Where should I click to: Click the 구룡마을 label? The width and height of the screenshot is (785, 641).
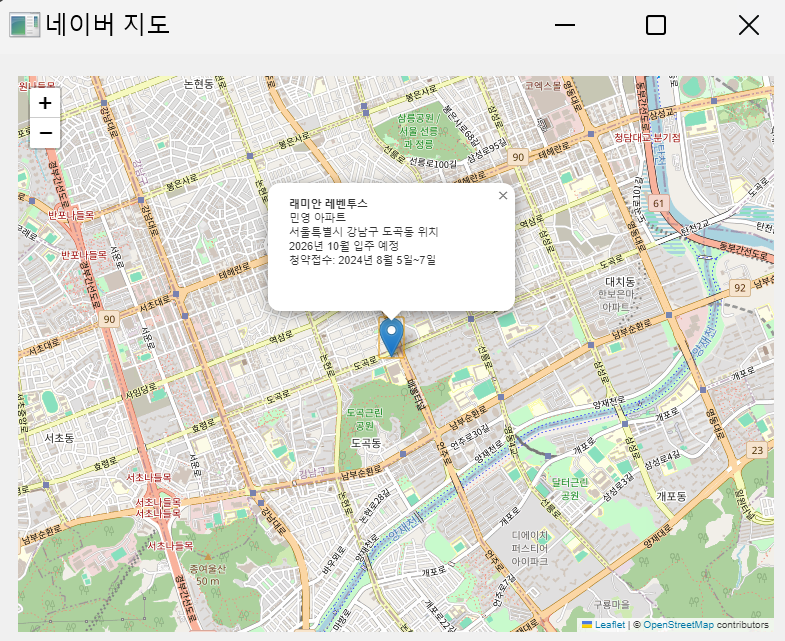[612, 604]
